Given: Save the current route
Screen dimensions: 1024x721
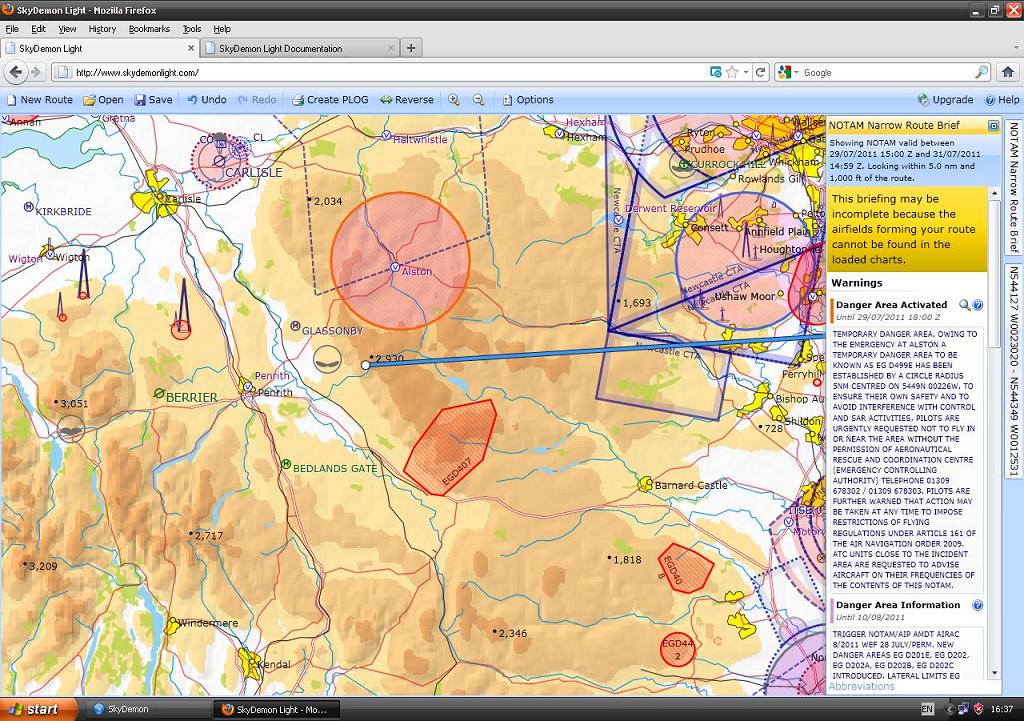Looking at the screenshot, I should (153, 100).
